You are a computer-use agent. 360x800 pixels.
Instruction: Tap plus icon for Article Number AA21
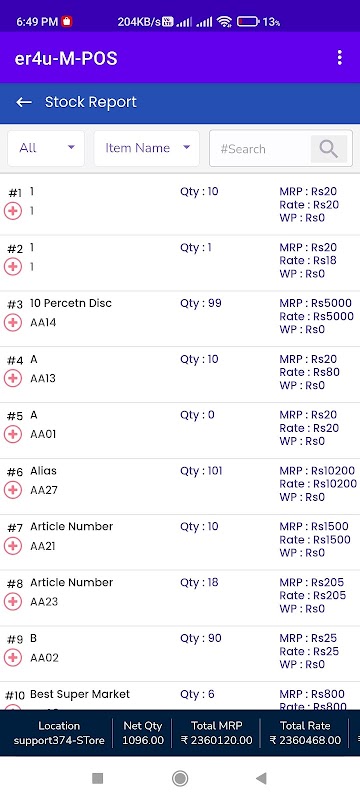click(x=13, y=546)
